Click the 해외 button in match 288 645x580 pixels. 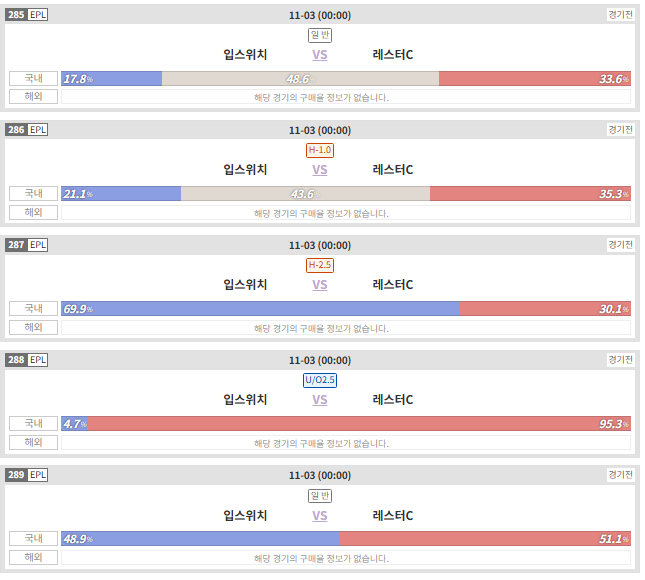click(33, 442)
